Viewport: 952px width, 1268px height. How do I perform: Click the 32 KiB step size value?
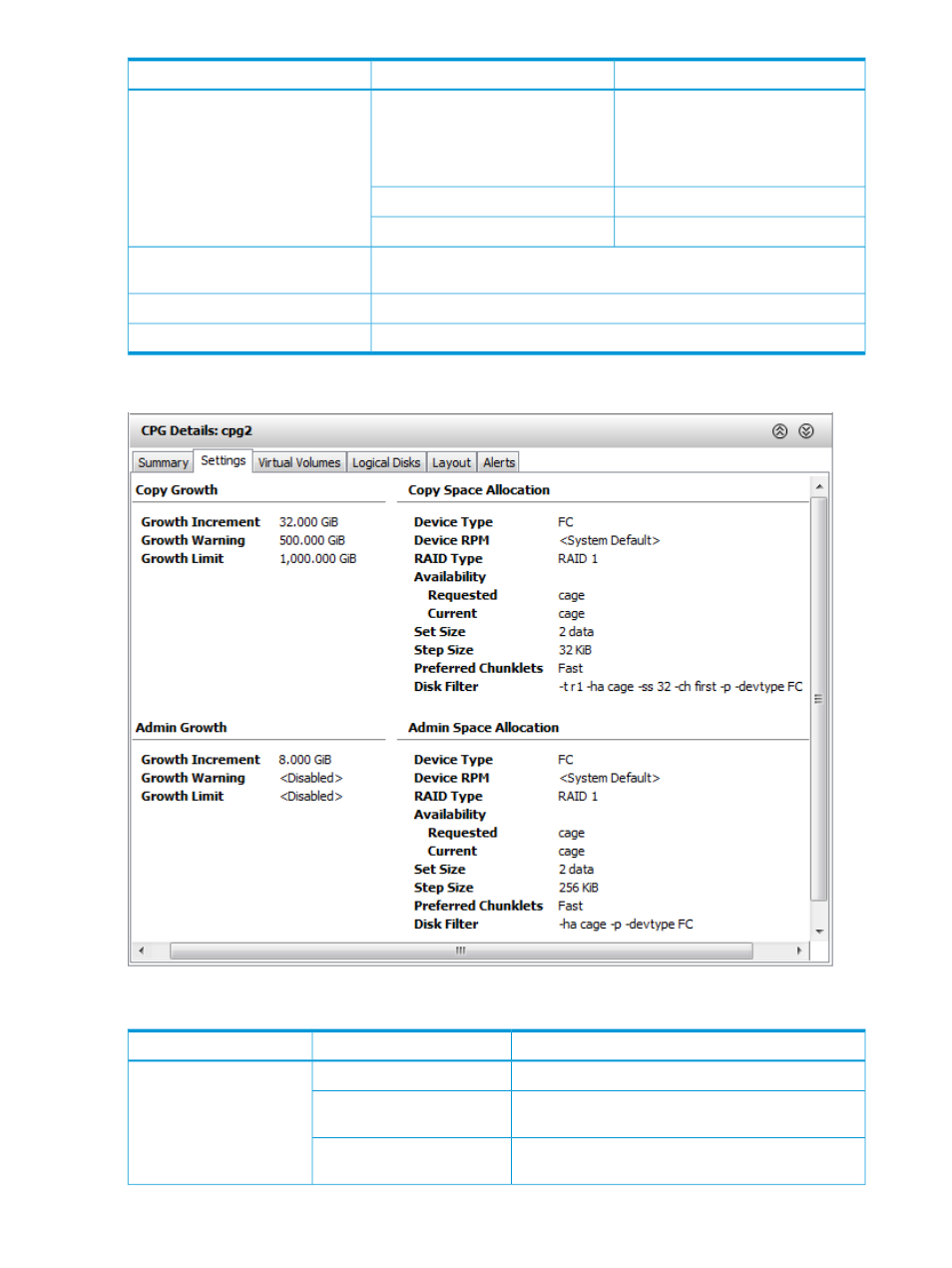point(575,650)
